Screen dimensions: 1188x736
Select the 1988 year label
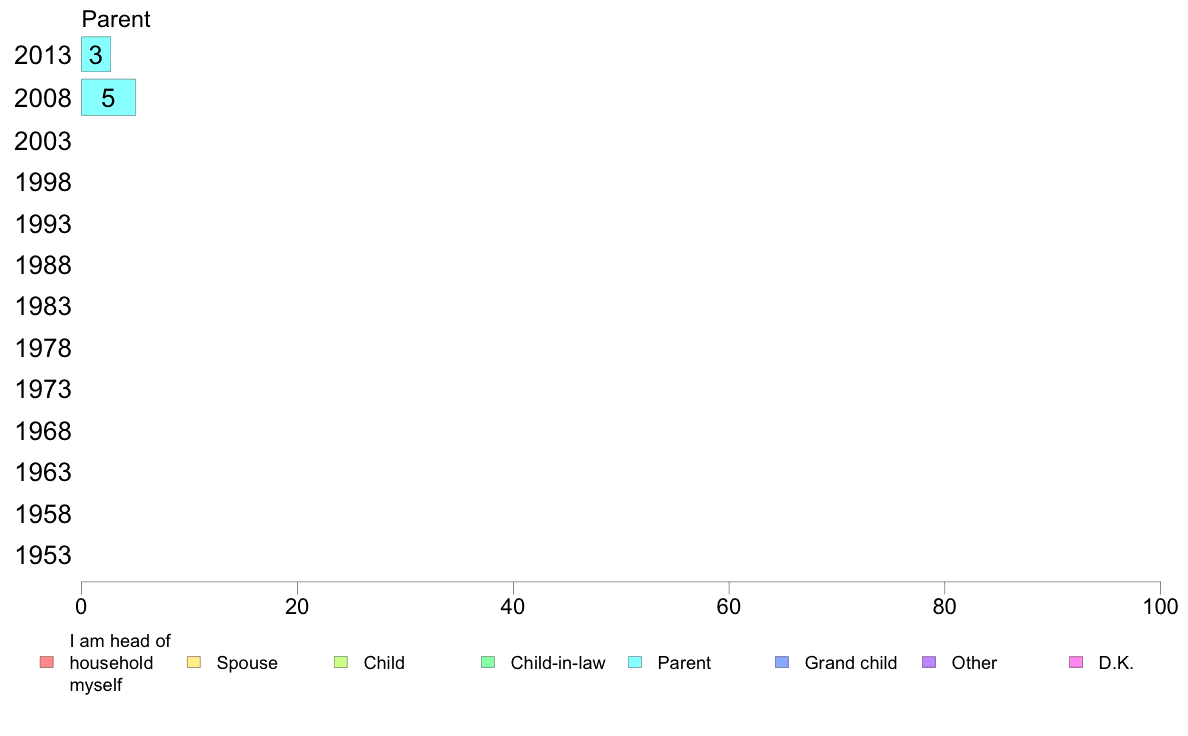pyautogui.click(x=43, y=265)
